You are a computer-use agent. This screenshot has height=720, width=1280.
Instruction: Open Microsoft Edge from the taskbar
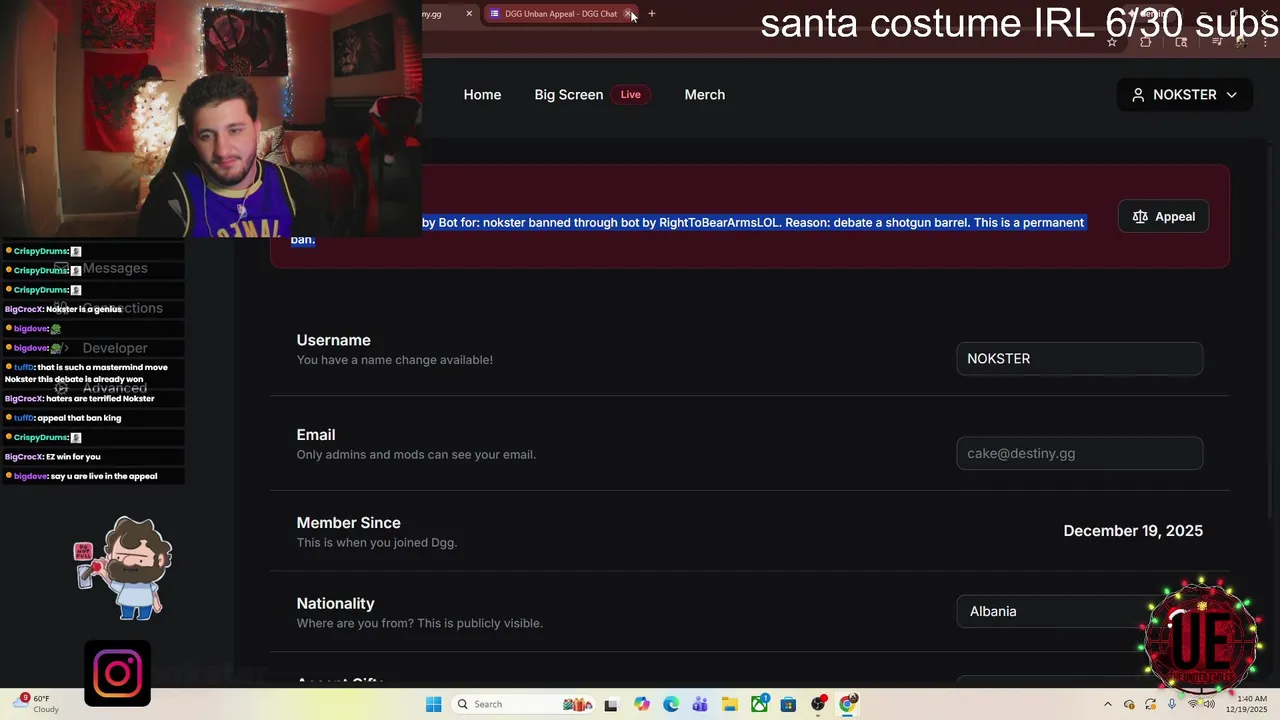point(671,704)
